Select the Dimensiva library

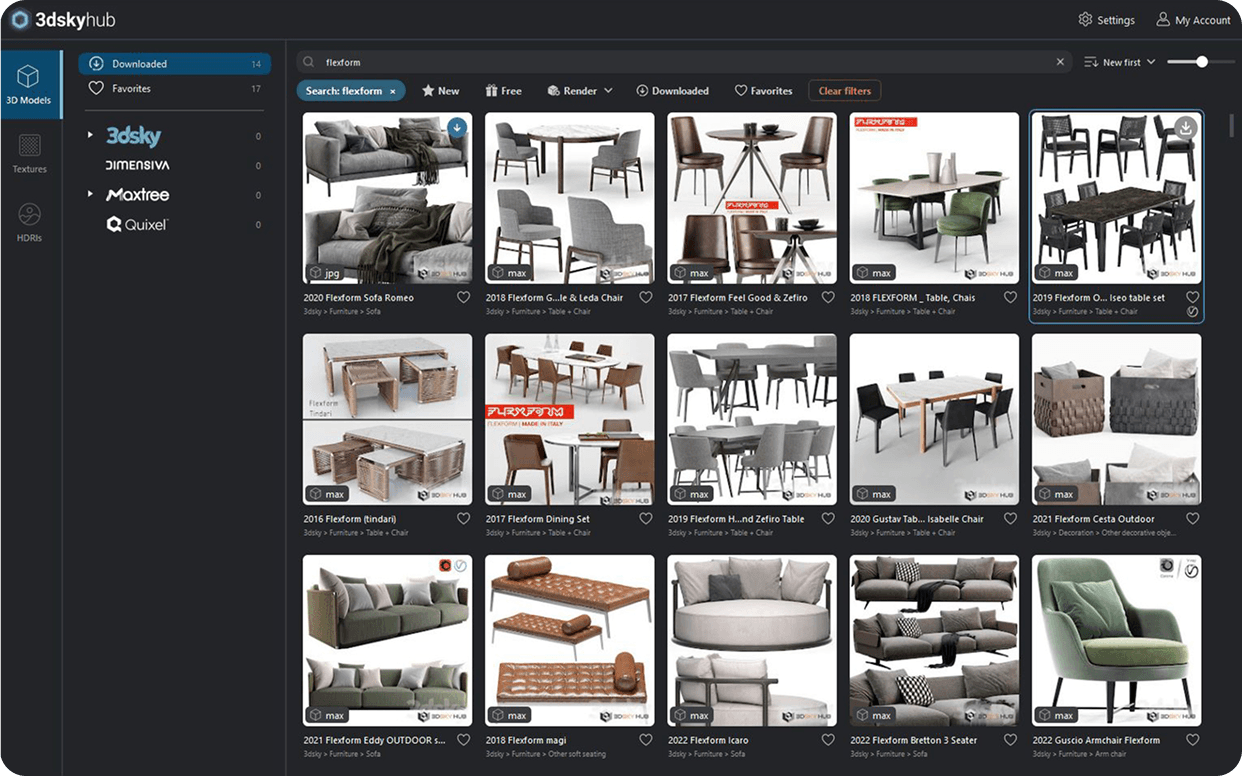[x=138, y=165]
